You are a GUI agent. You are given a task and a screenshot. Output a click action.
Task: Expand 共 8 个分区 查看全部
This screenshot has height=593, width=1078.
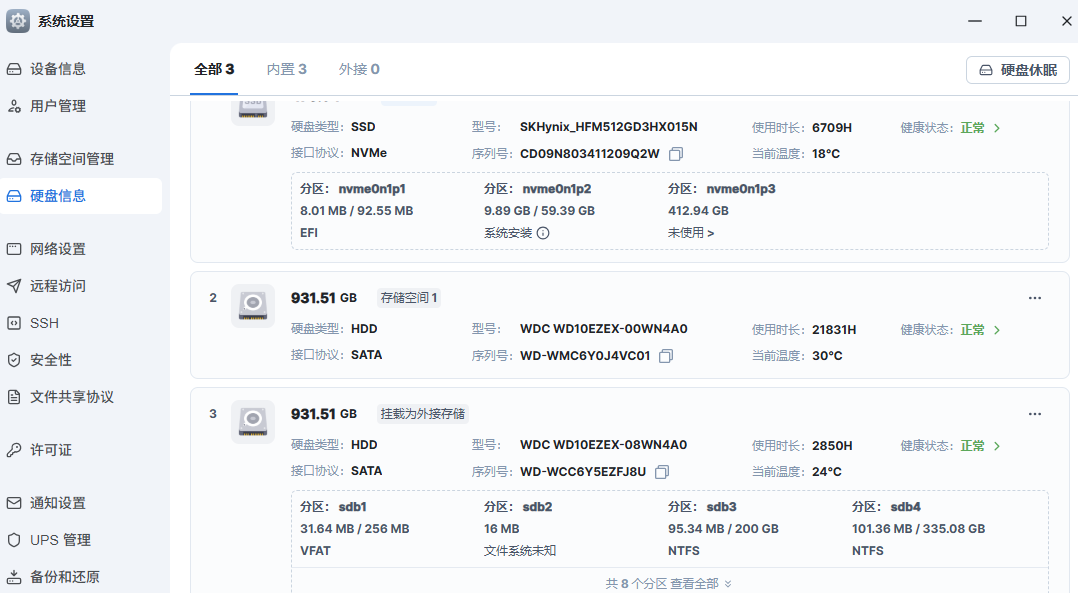coord(668,583)
